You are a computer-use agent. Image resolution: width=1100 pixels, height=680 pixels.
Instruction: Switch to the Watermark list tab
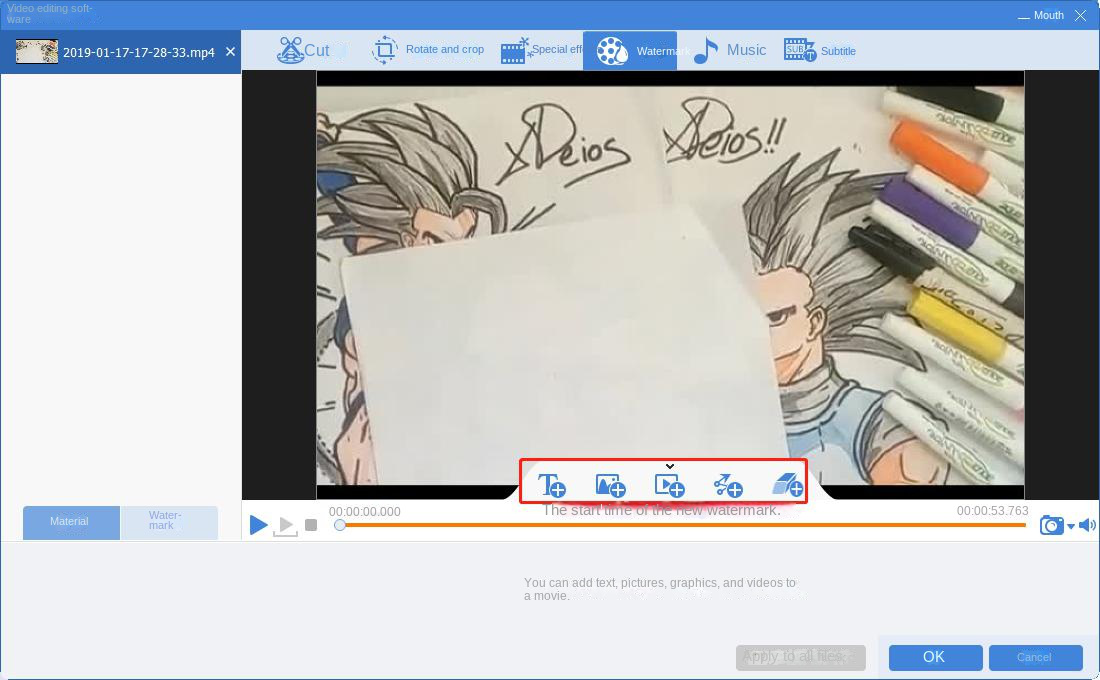pos(169,522)
